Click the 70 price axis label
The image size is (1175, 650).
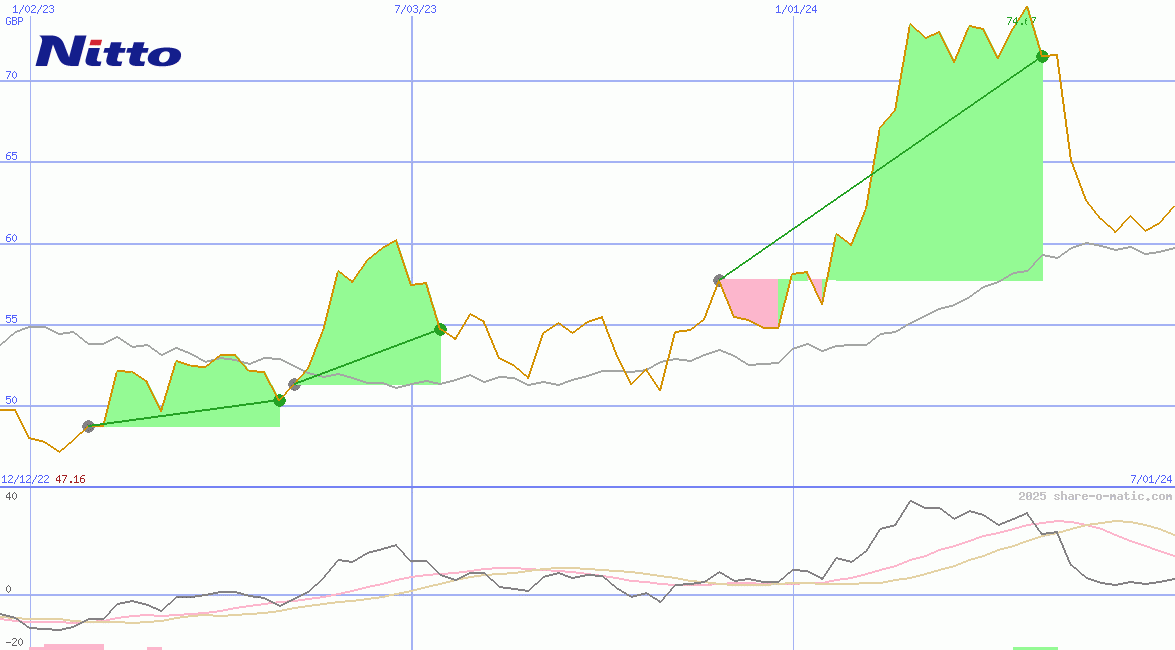point(12,75)
